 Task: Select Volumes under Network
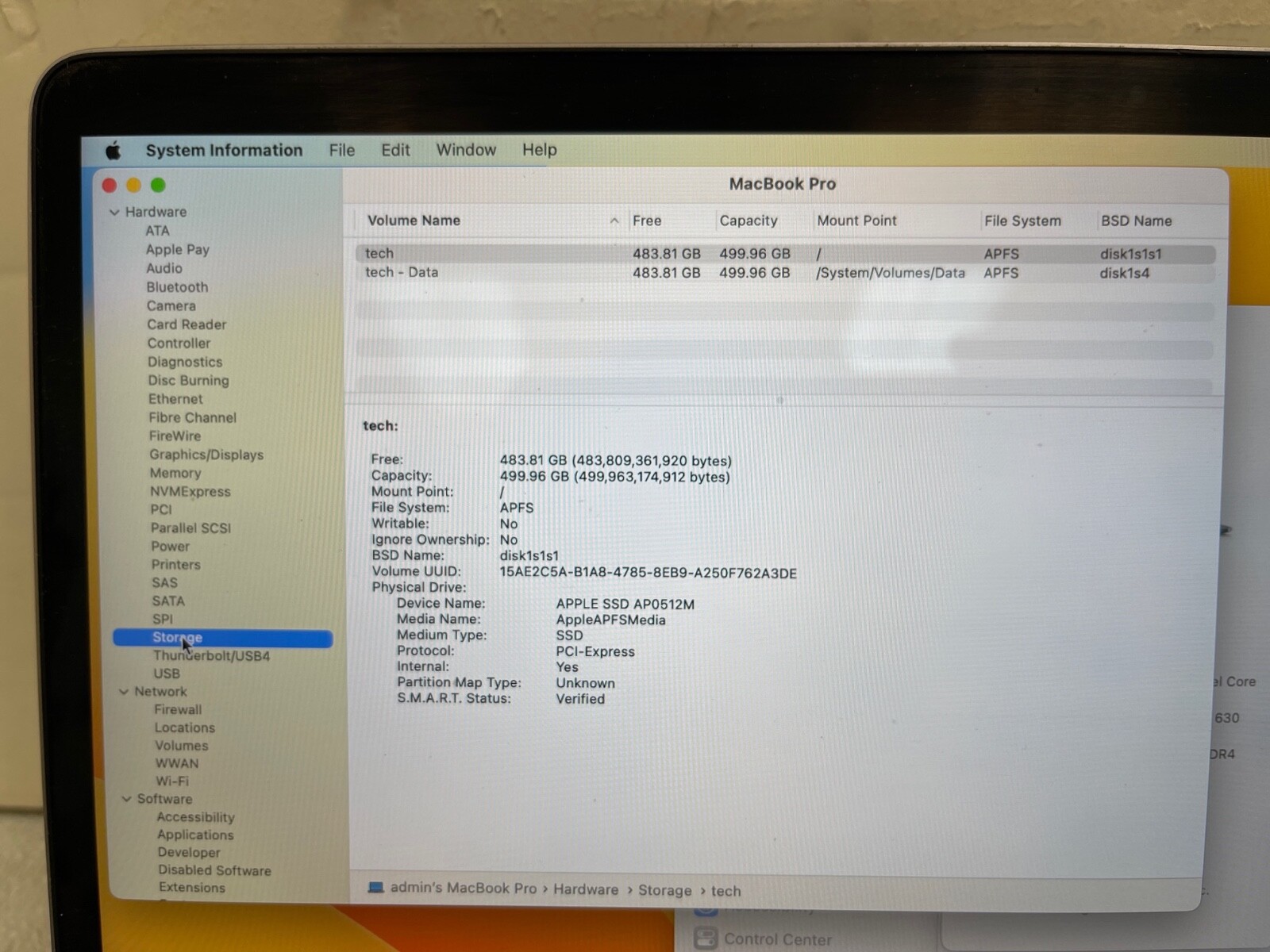182,746
